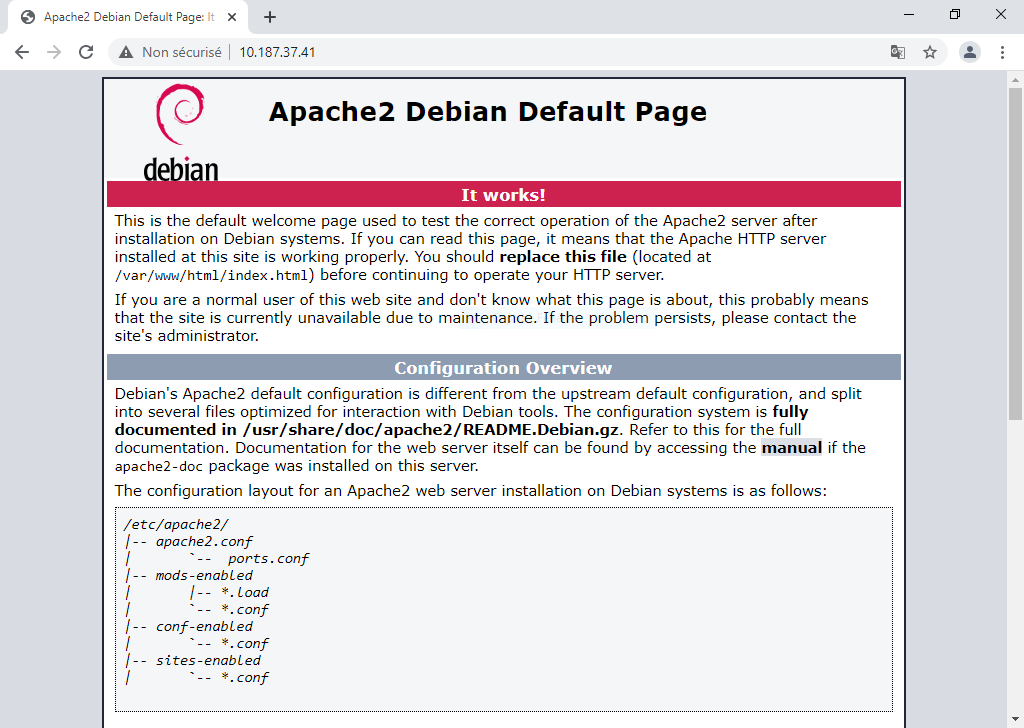The height and width of the screenshot is (728, 1024).
Task: Click the 'apache2-doc' package name
Action: [x=159, y=466]
